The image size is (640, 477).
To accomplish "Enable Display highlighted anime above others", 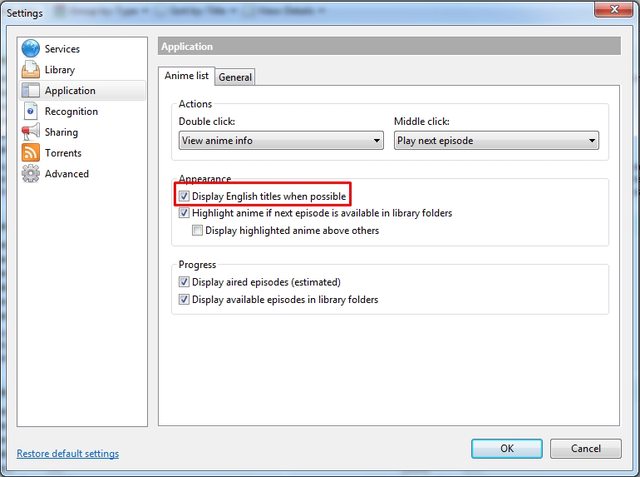I will tap(197, 231).
